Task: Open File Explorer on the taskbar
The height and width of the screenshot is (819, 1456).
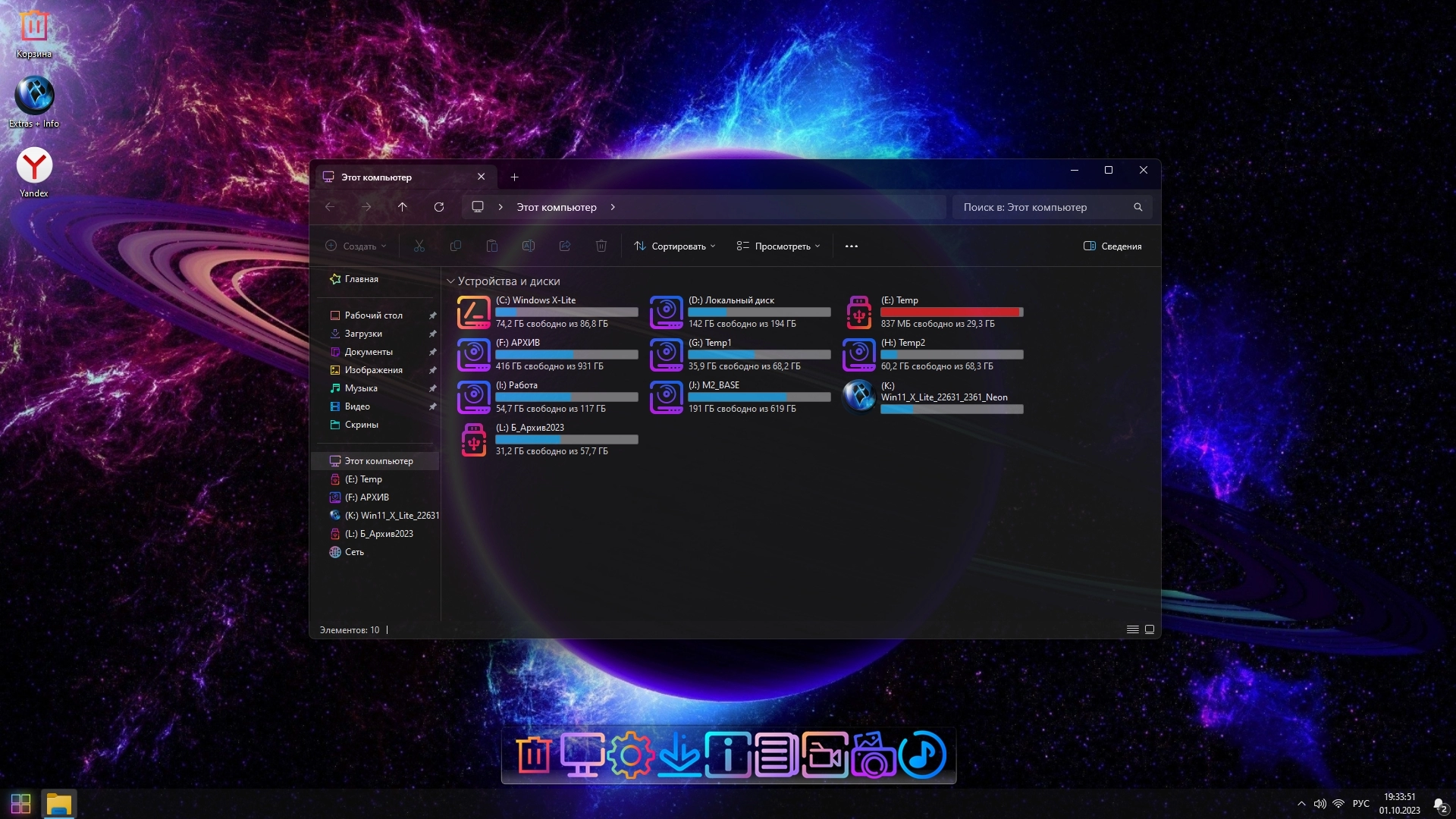Action: coord(58,804)
